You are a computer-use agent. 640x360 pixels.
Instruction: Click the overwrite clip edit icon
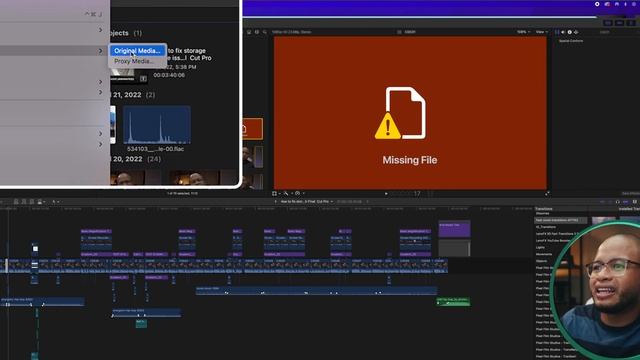[40, 202]
